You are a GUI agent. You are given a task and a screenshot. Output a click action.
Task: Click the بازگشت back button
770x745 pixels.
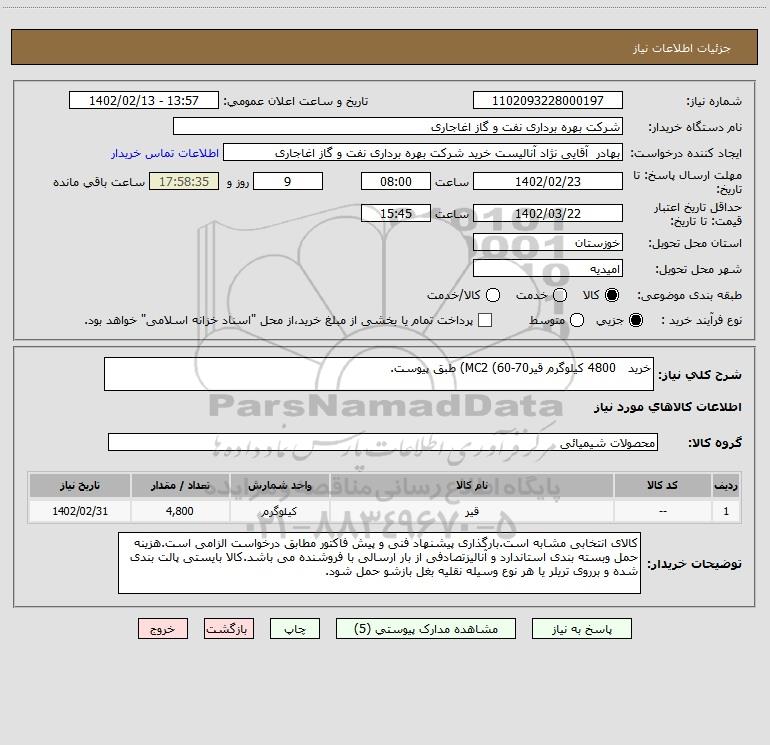coord(229,629)
